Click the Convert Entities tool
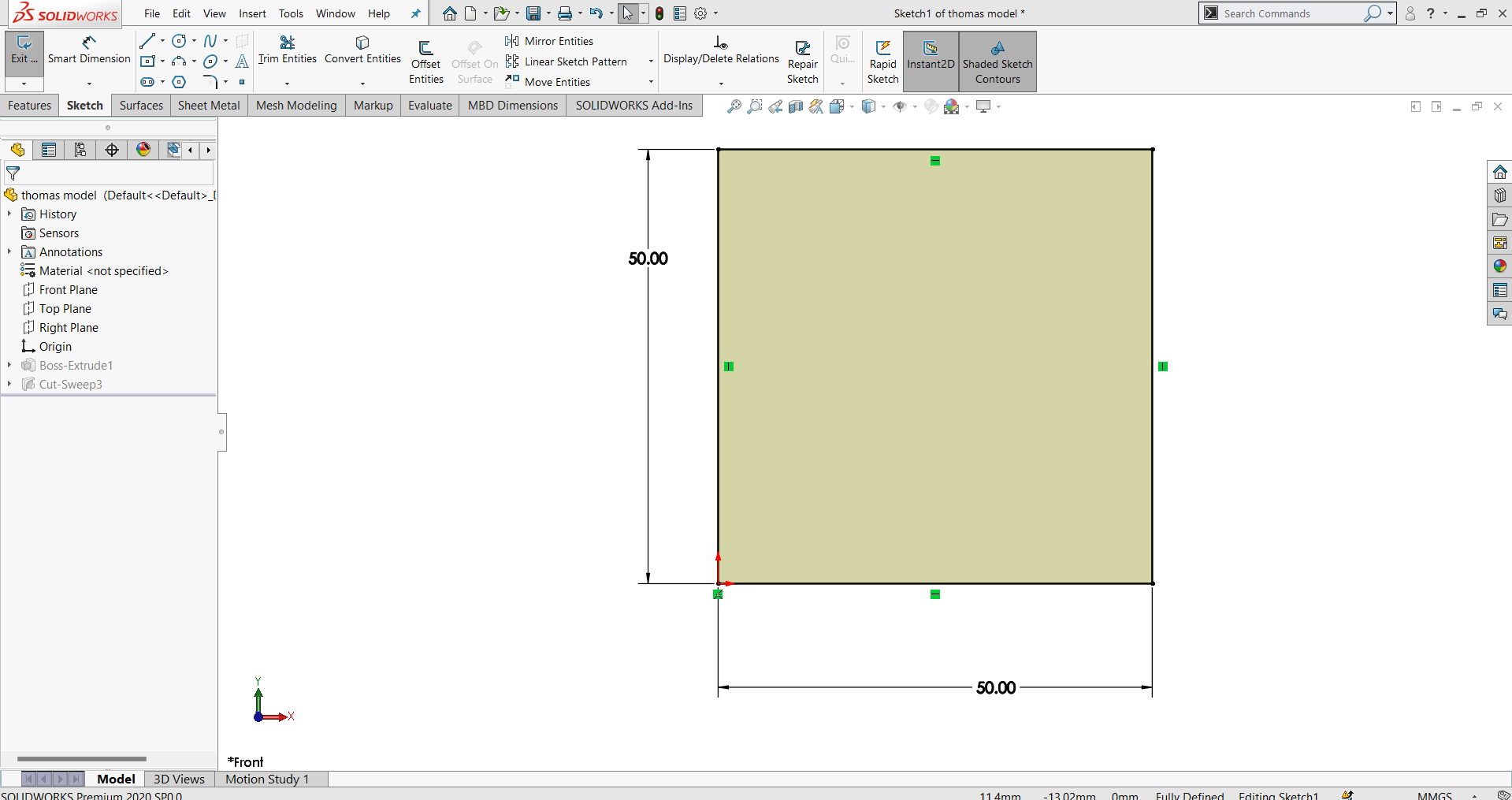 tap(362, 50)
